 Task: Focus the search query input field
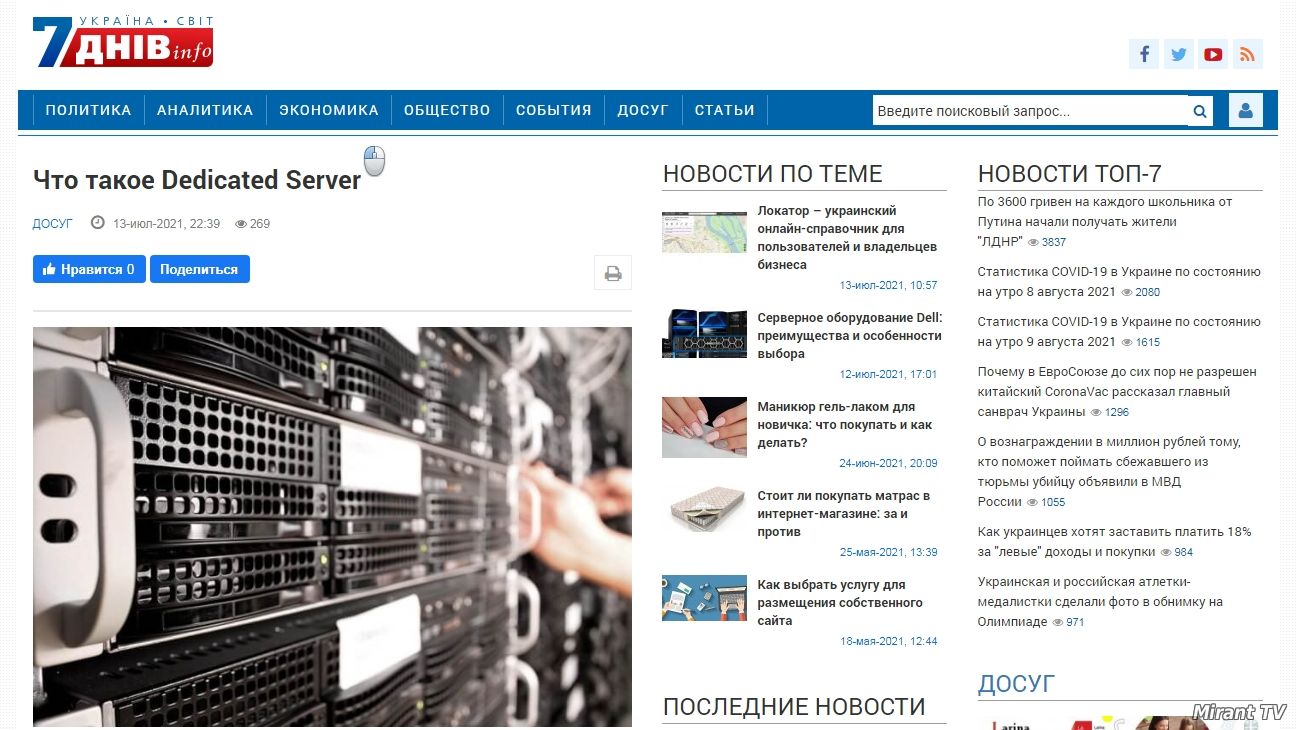pos(1030,111)
